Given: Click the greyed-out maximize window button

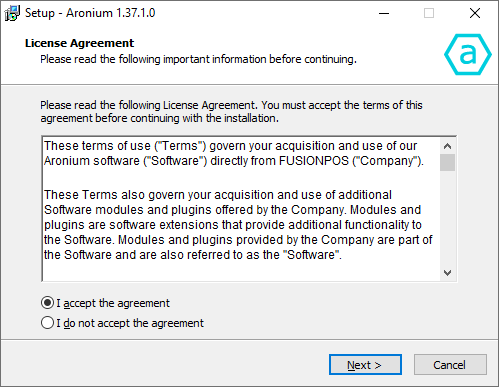Looking at the screenshot, I should [429, 13].
